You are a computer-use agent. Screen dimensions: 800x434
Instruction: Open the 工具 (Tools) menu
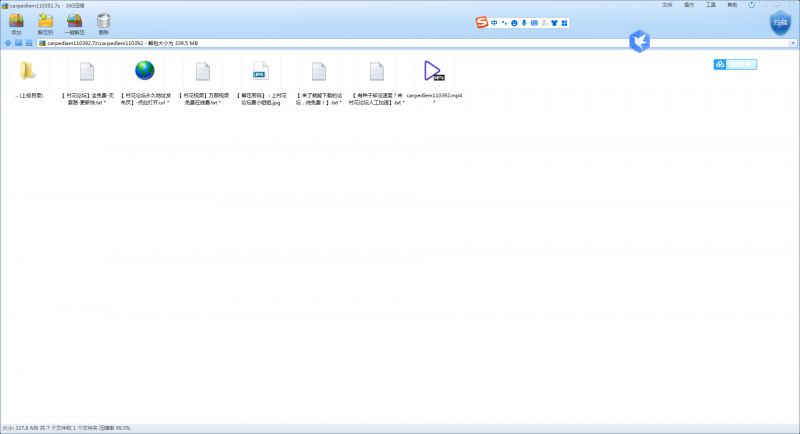point(711,4)
